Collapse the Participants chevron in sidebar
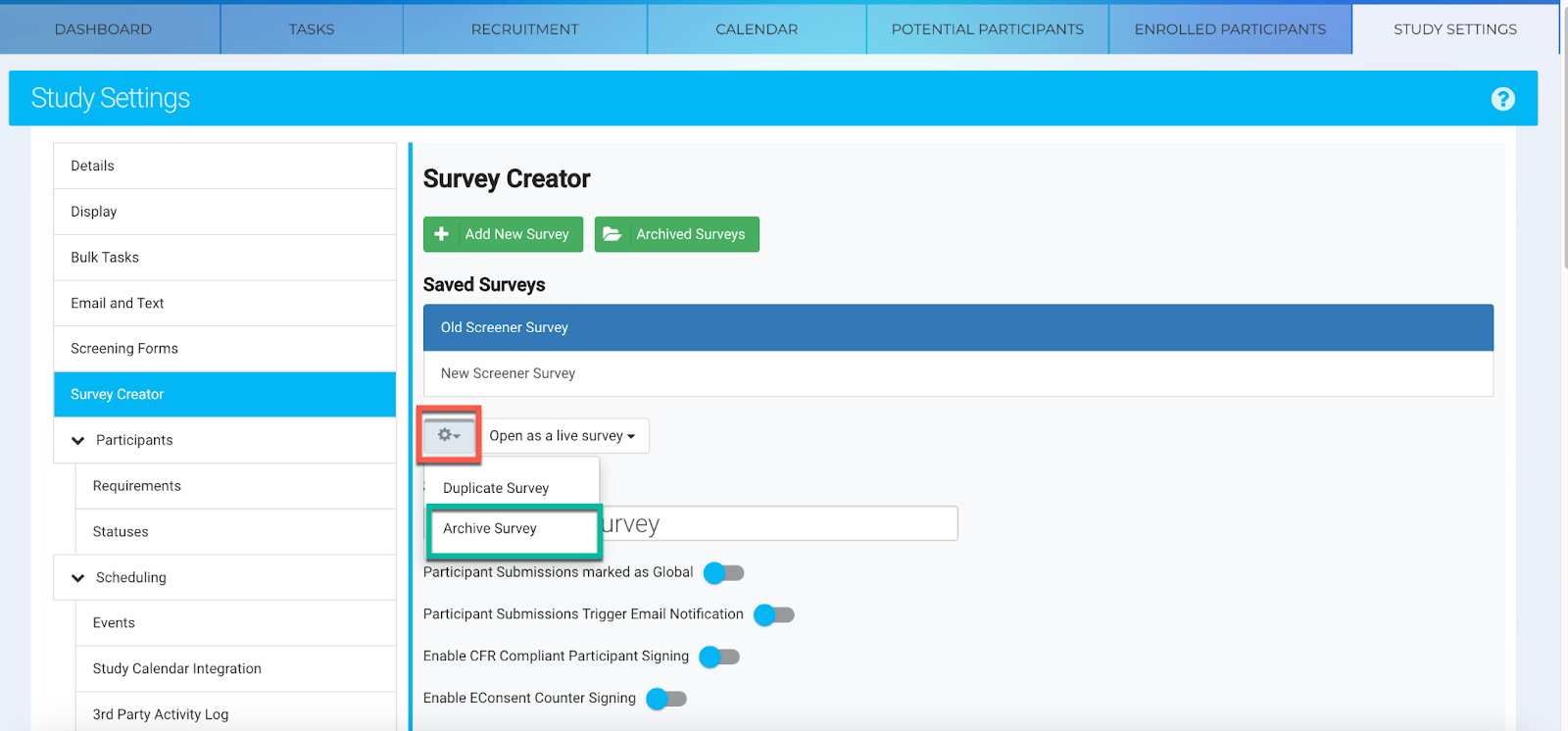The height and width of the screenshot is (731, 1568). [78, 441]
